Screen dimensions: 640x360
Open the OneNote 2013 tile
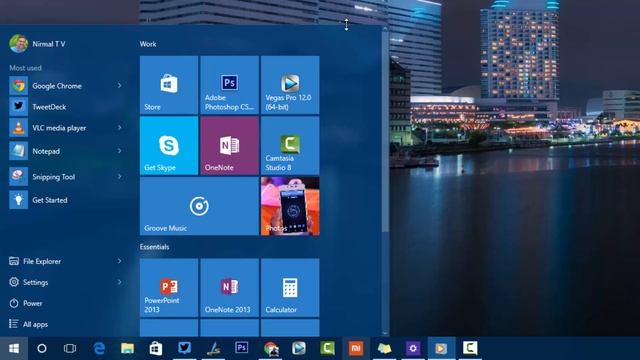229,288
